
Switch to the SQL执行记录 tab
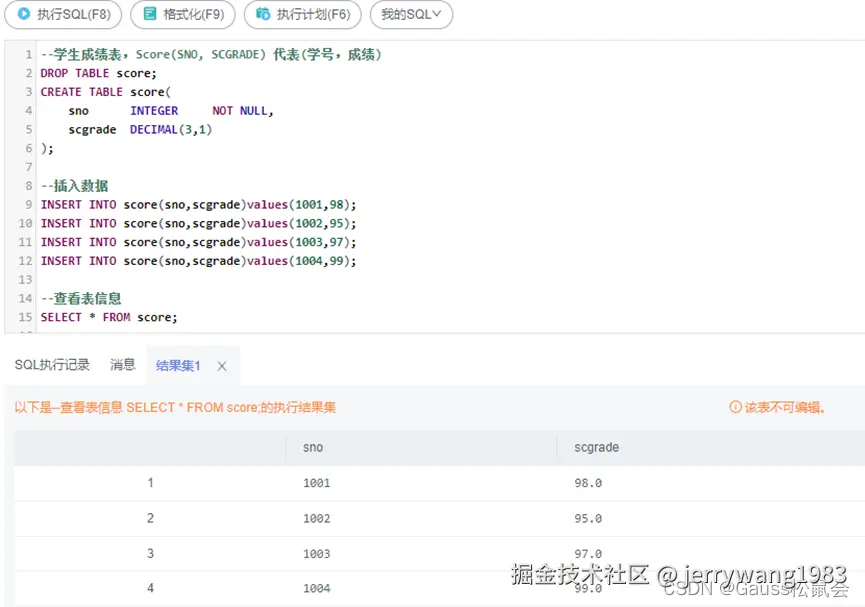[x=52, y=365]
